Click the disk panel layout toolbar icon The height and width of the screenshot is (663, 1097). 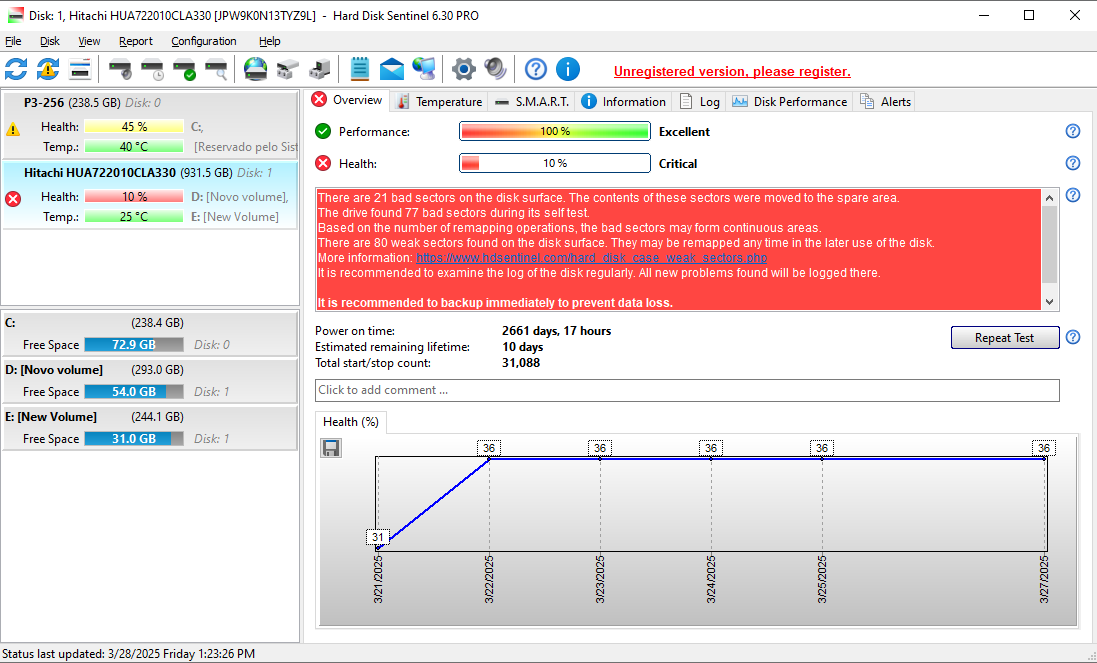coord(80,69)
